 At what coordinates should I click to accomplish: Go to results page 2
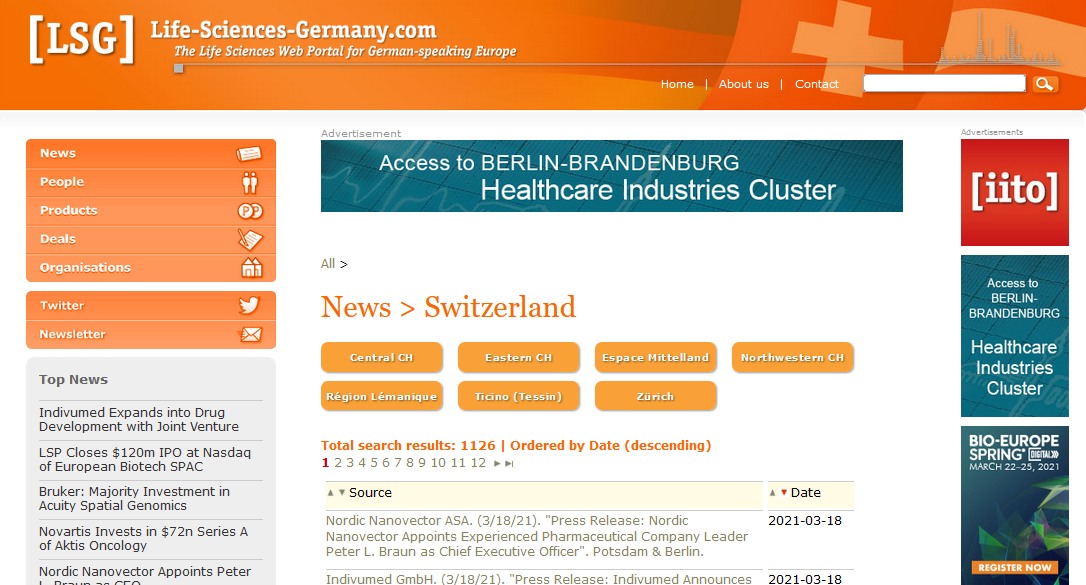[338, 463]
